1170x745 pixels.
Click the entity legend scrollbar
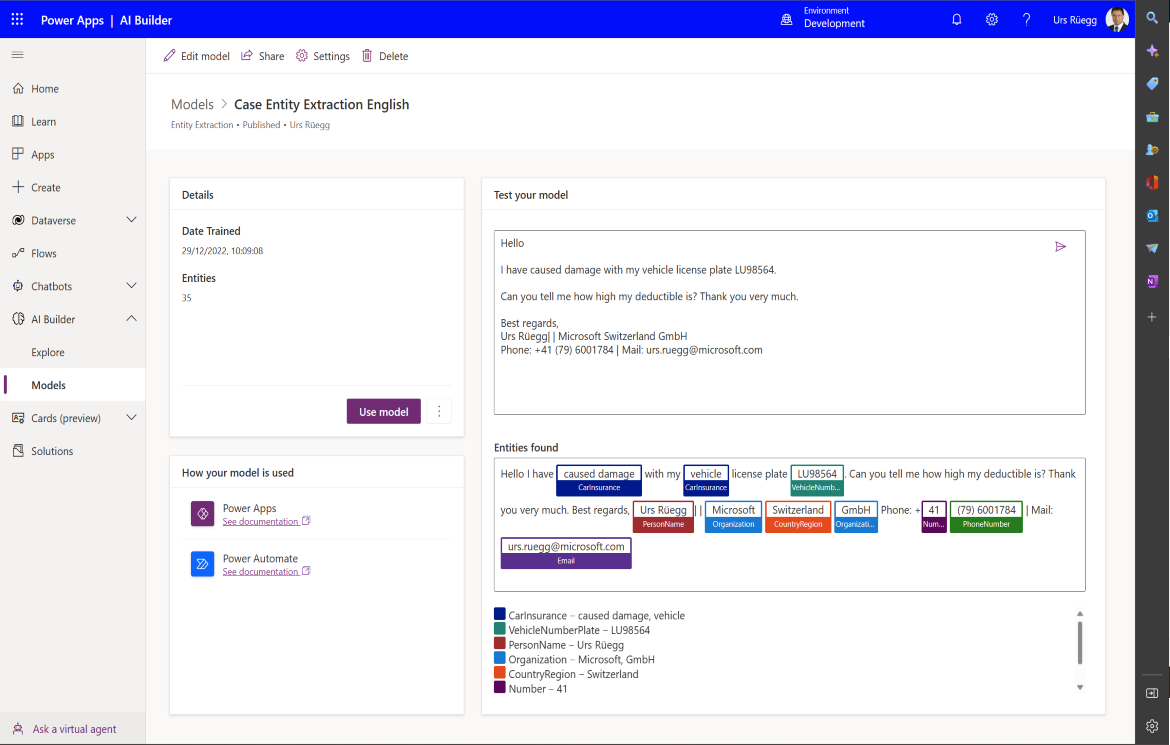1080,642
